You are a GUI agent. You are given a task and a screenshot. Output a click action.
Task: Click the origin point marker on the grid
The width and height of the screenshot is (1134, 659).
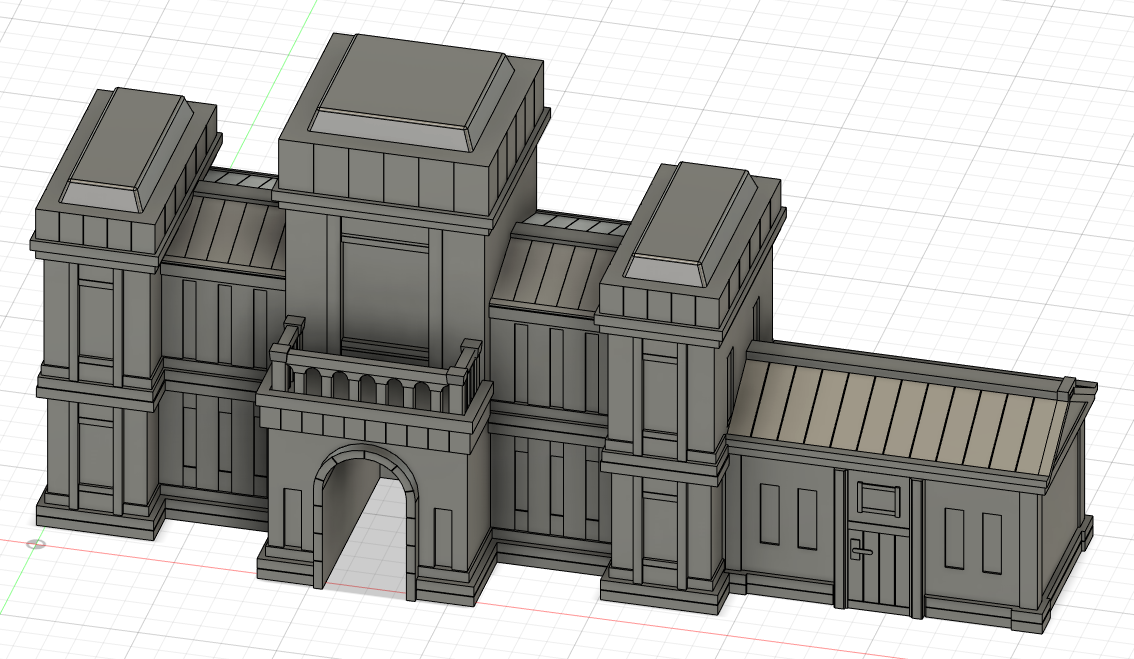click(36, 545)
